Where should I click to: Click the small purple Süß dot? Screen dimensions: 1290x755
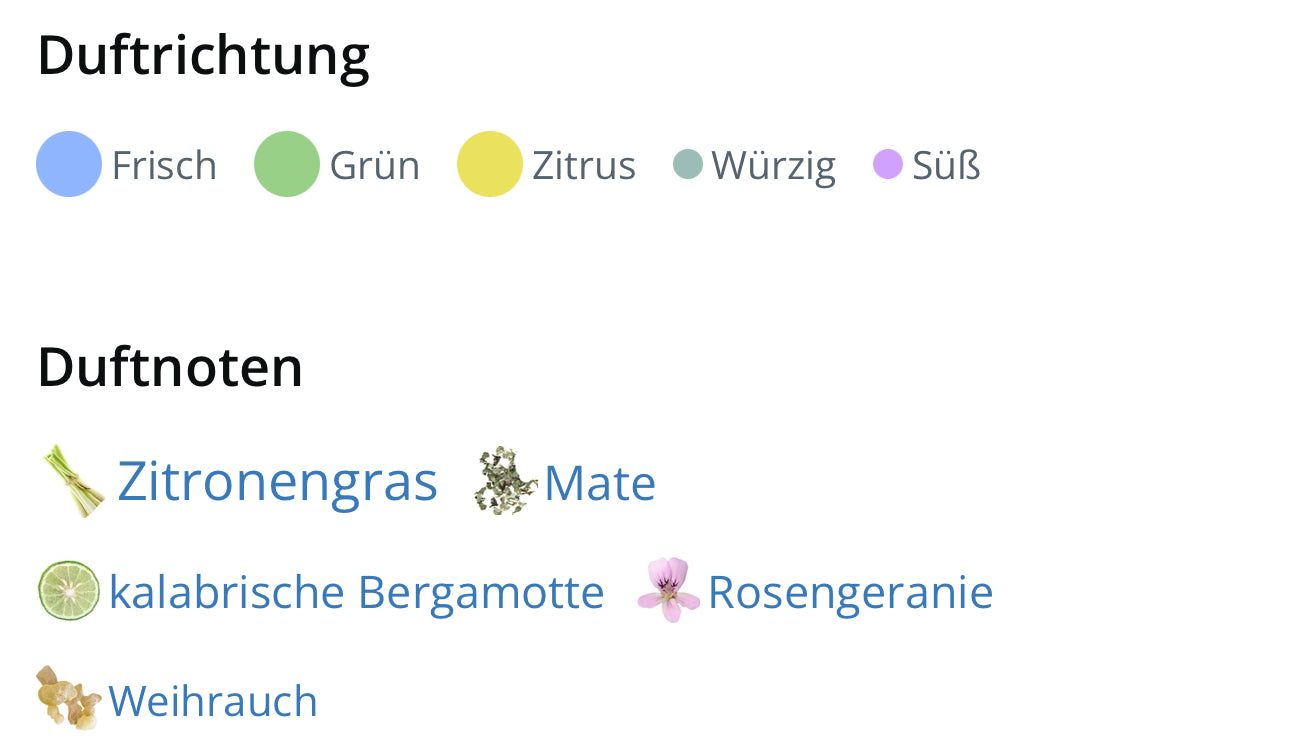coord(888,164)
